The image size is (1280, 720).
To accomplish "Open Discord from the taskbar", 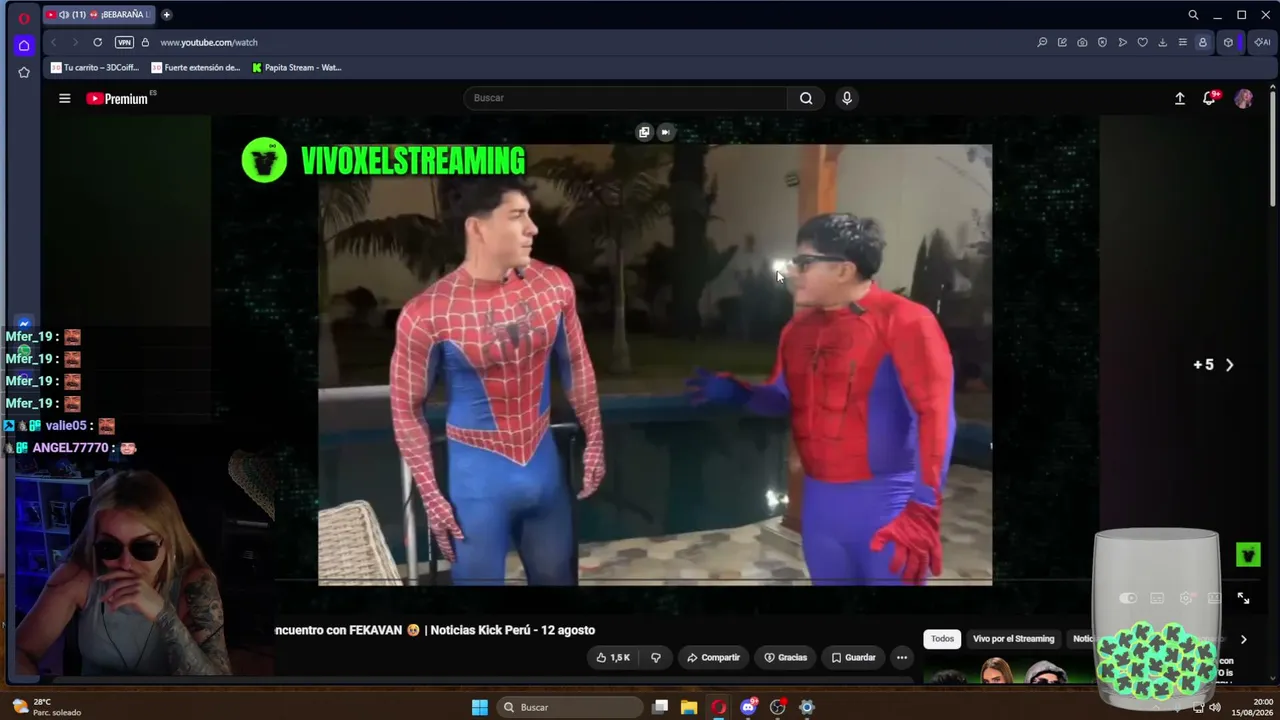I will (748, 707).
